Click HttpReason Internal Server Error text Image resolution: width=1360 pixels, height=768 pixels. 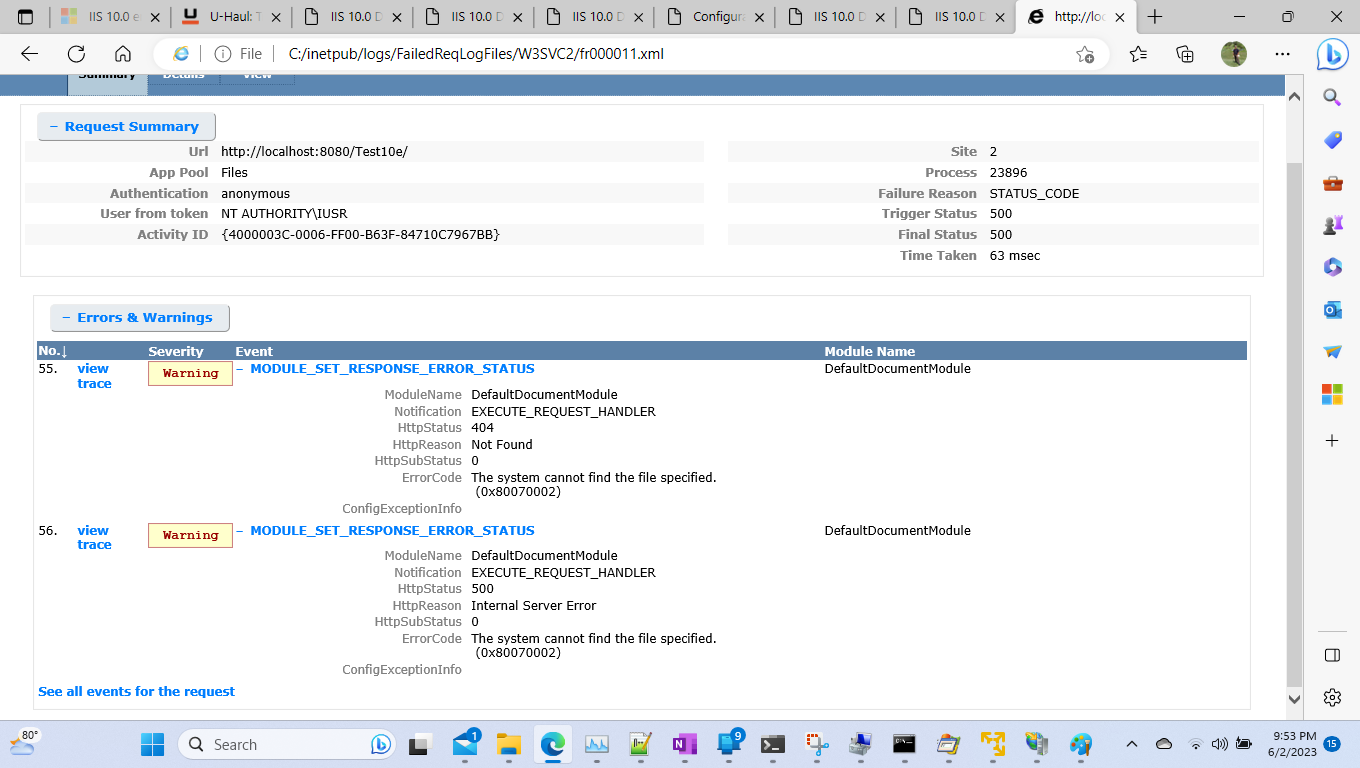[533, 606]
